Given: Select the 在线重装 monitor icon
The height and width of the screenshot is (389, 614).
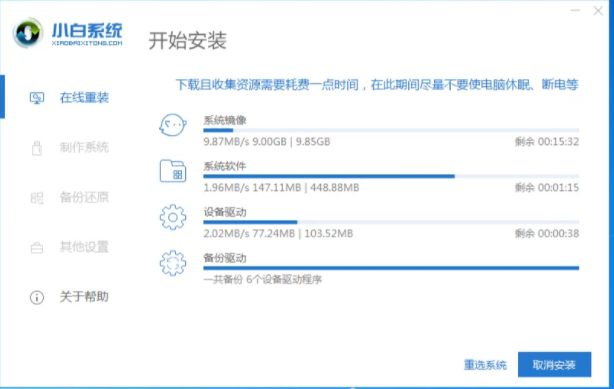Looking at the screenshot, I should pos(37,98).
